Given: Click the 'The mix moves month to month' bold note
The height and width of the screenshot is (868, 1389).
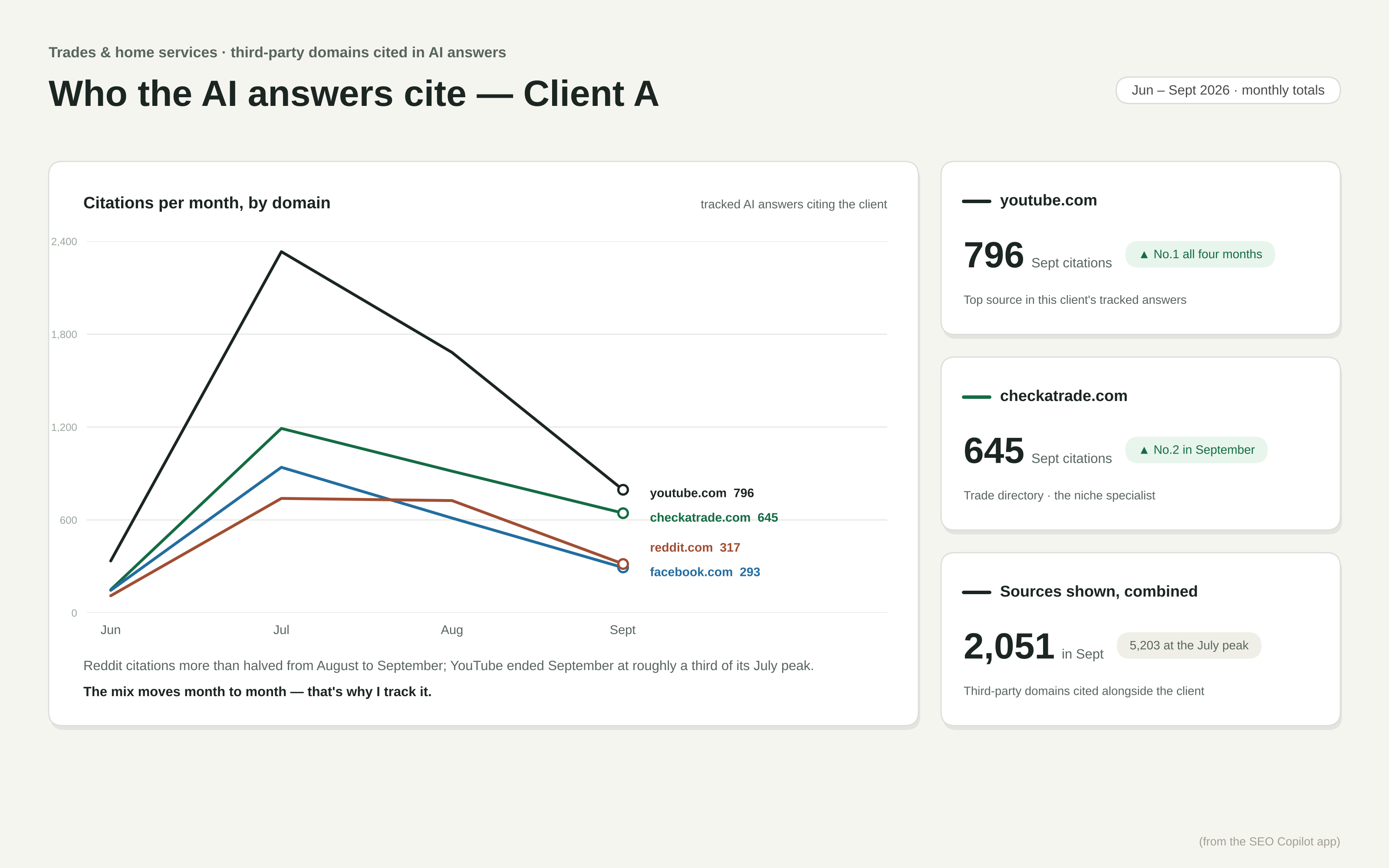Looking at the screenshot, I should pyautogui.click(x=257, y=692).
